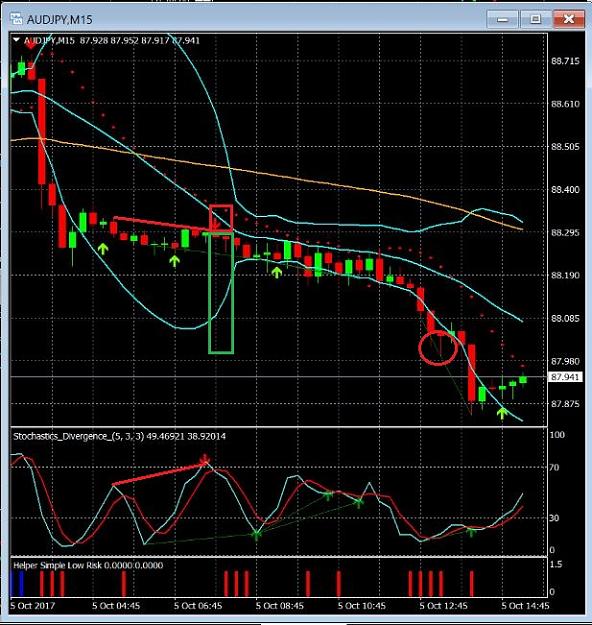Viewport: 592px width, 625px height.
Task: Click the 87.980 price scale label
Action: pyautogui.click(x=565, y=361)
